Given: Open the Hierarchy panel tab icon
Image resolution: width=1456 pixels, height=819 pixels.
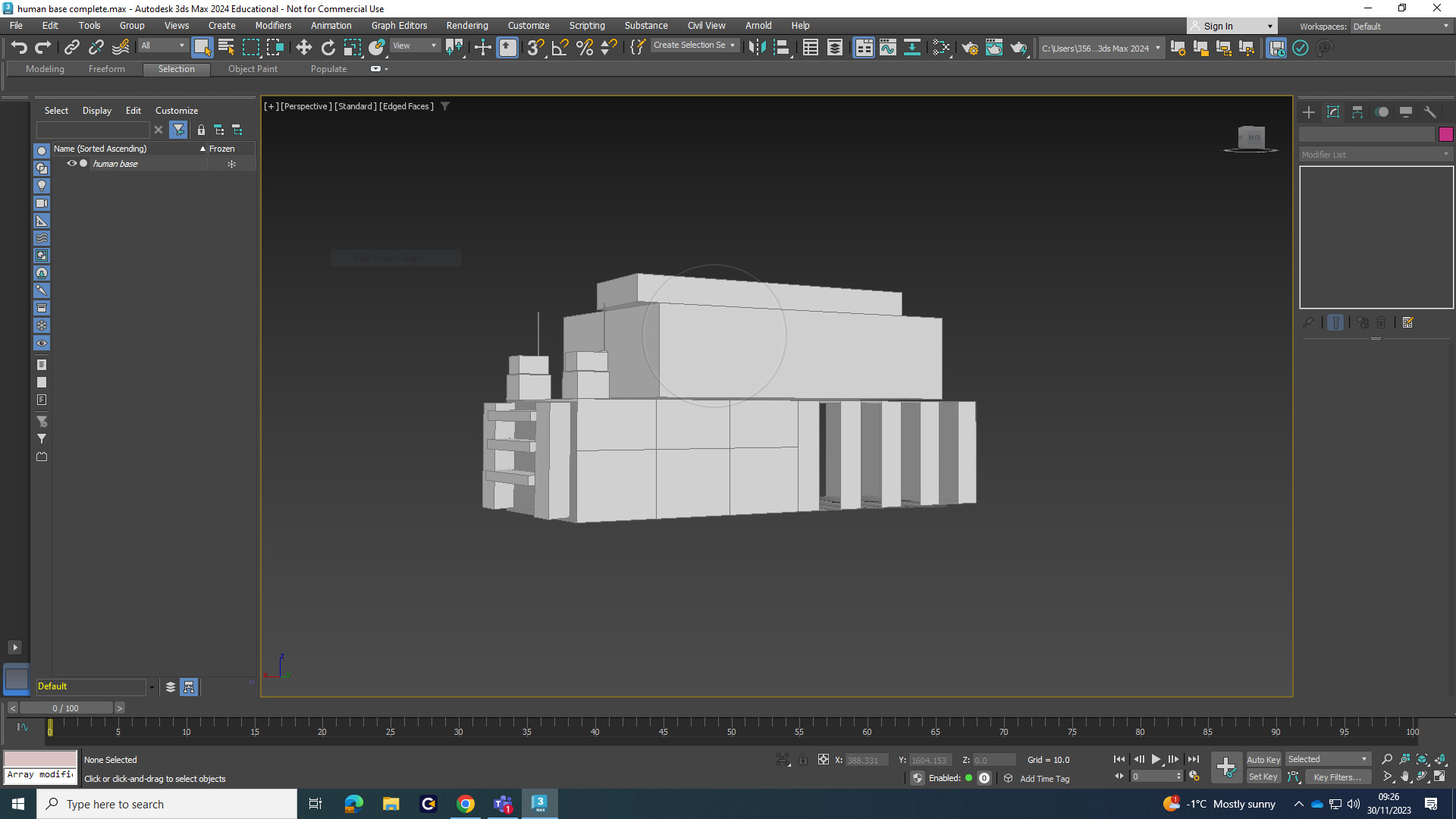Looking at the screenshot, I should (x=1357, y=112).
